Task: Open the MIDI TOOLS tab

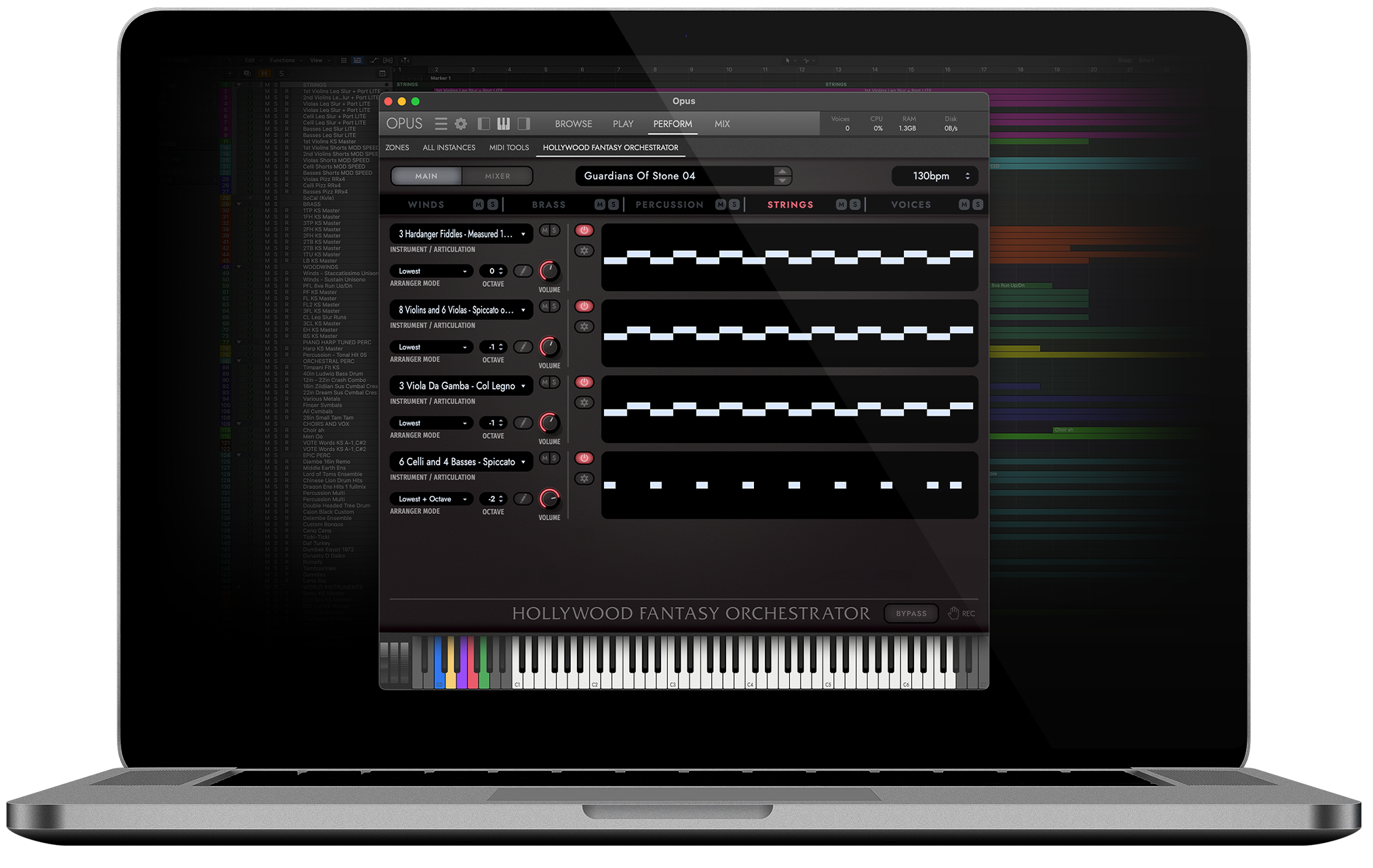Action: coord(509,147)
